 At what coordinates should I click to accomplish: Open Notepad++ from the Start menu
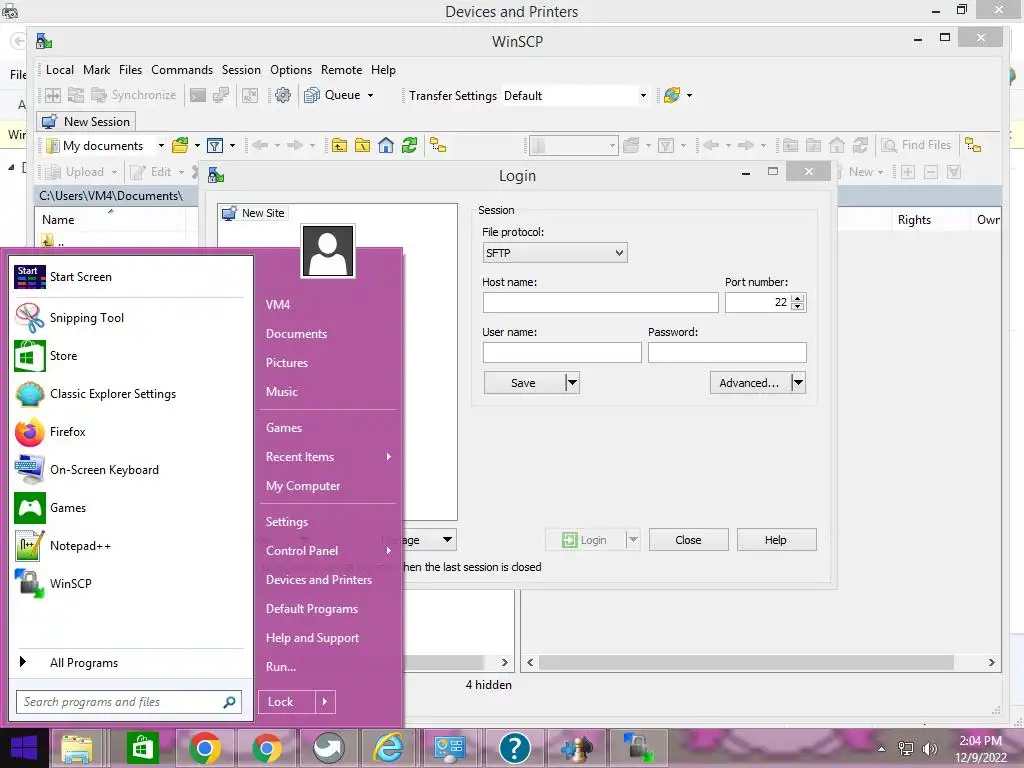click(x=129, y=545)
